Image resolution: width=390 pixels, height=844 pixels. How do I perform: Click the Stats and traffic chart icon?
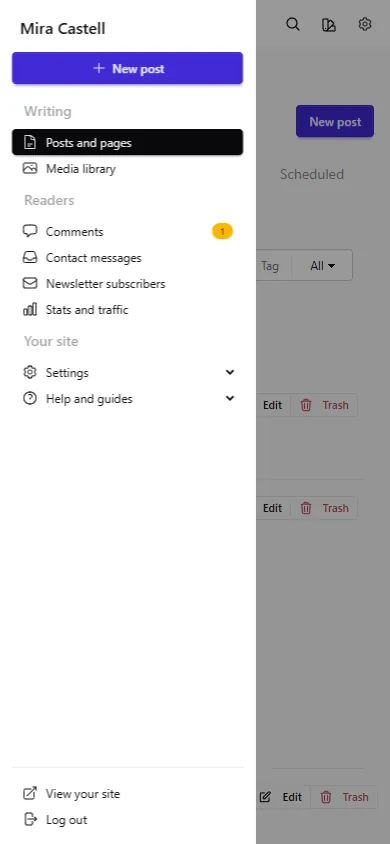pyautogui.click(x=30, y=310)
